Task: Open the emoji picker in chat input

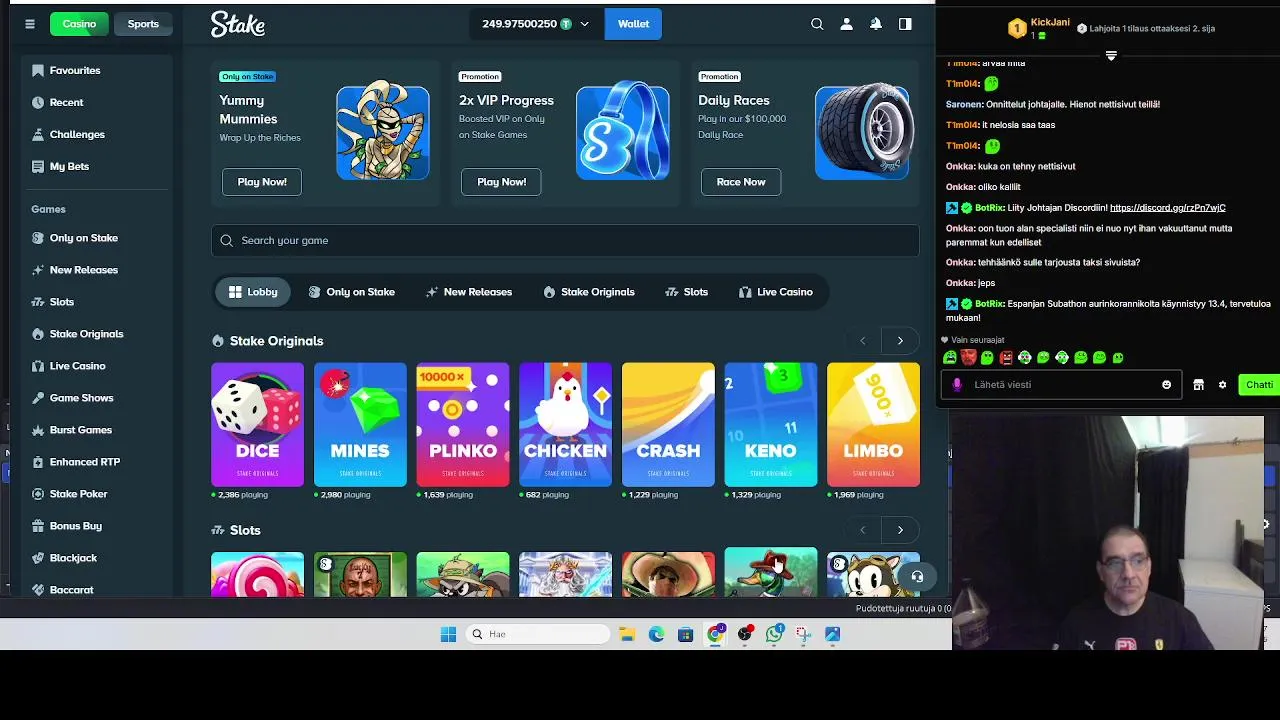Action: [1166, 385]
